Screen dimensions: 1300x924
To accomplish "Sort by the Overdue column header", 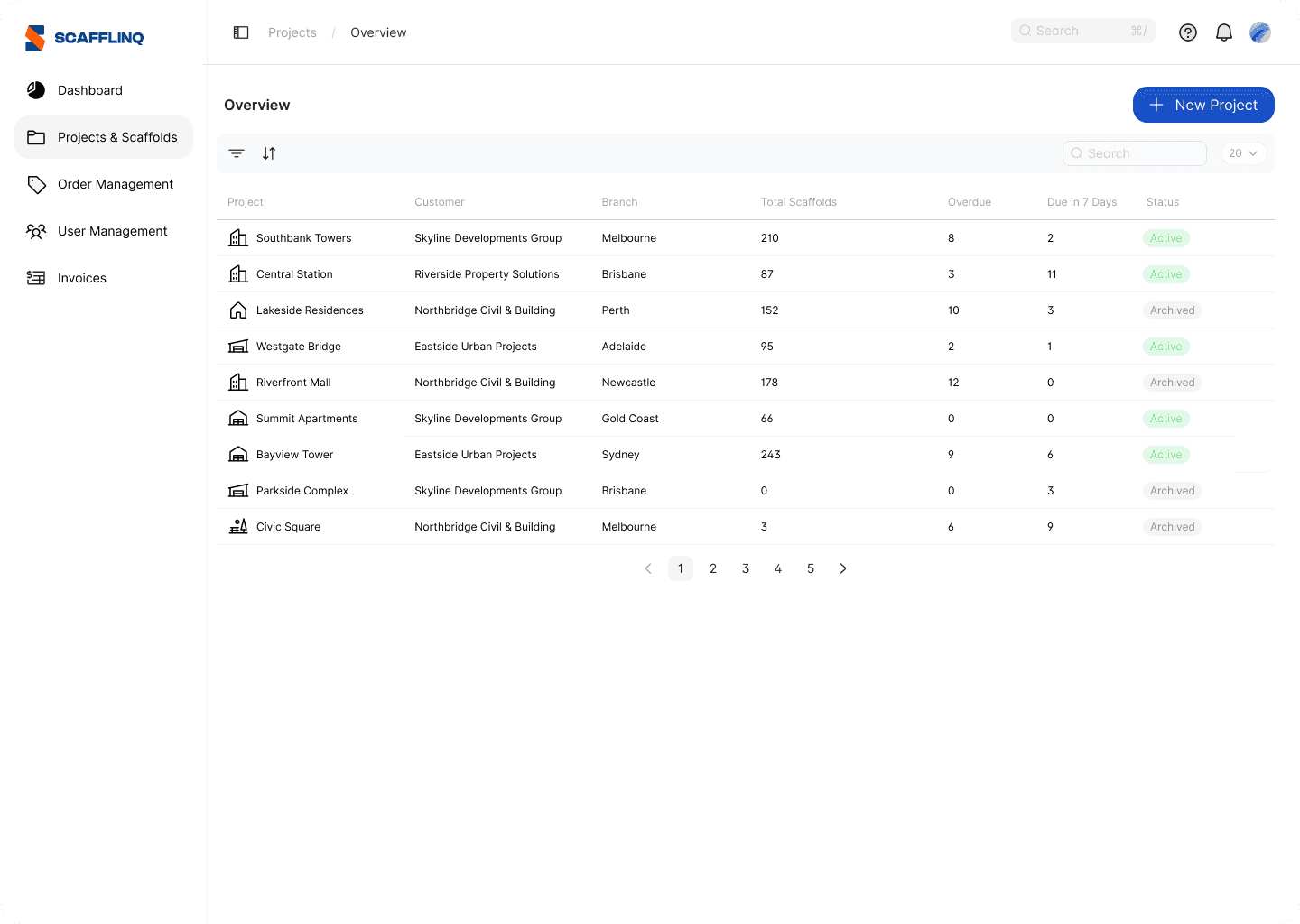I will 970,202.
